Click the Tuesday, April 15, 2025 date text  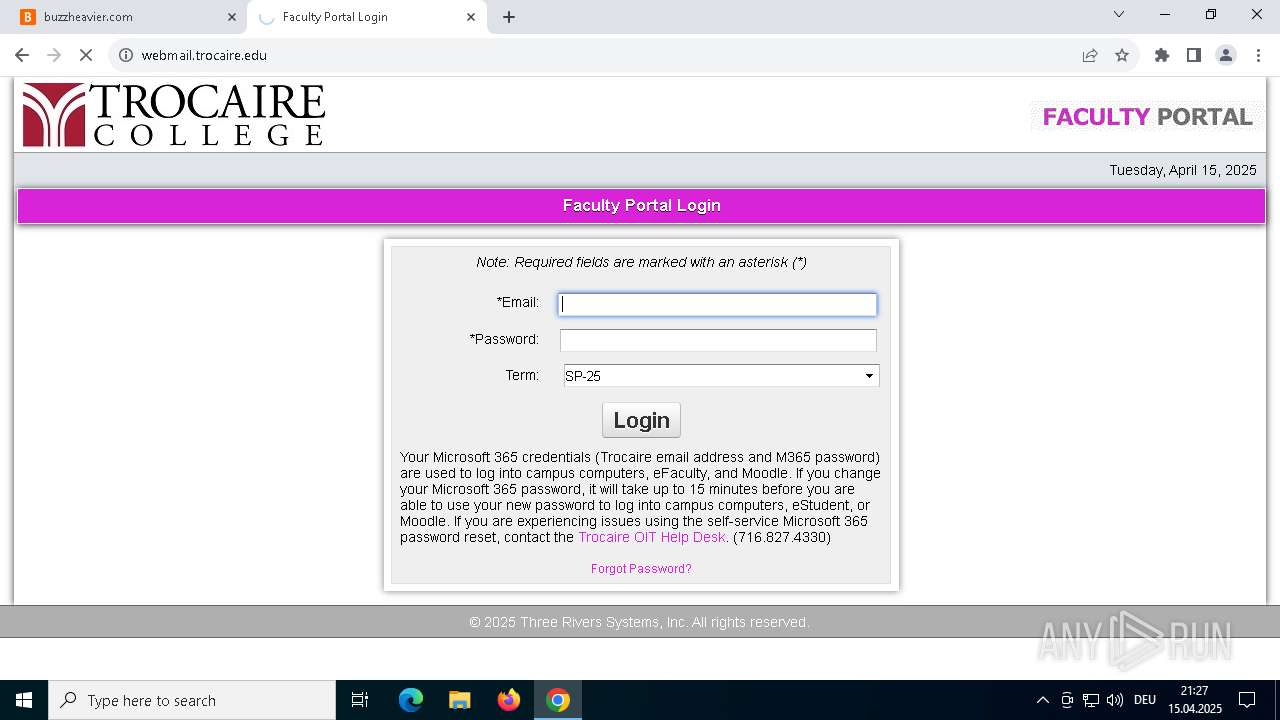click(x=1183, y=170)
